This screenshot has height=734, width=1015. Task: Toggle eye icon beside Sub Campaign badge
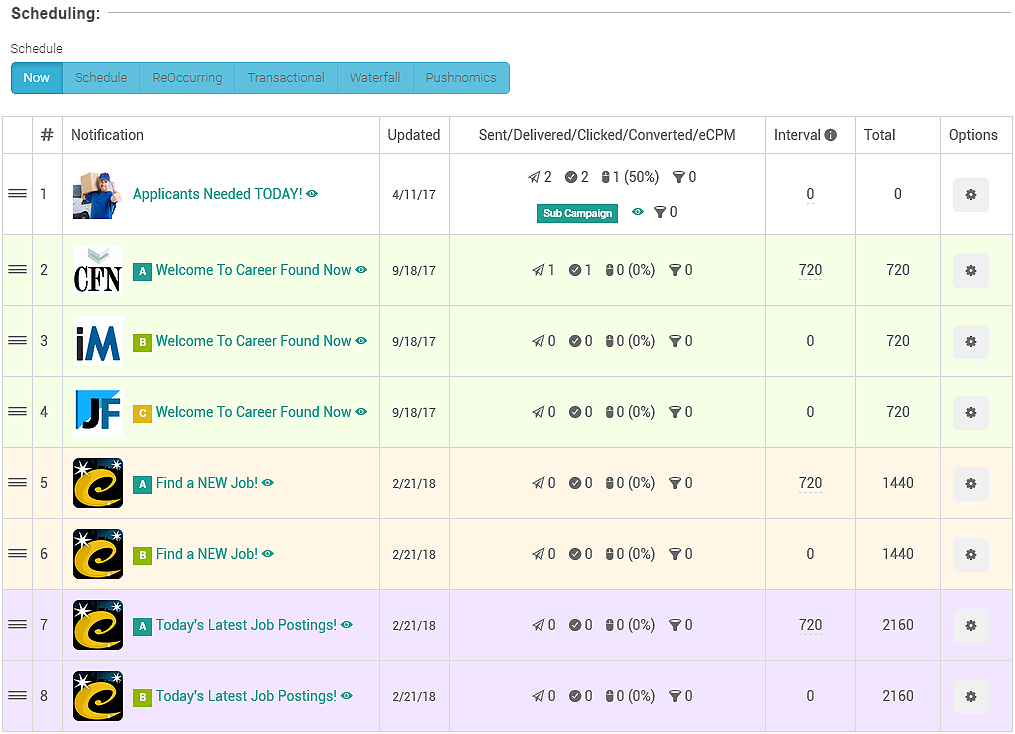coord(638,212)
